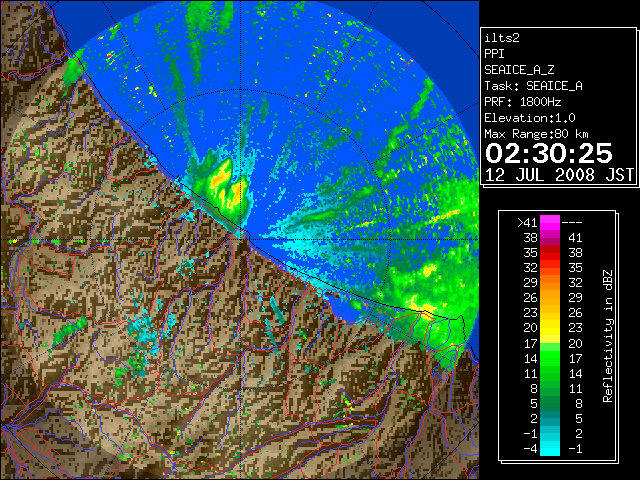
Task: Click the 'ilts2' radar site label
Action: (x=502, y=38)
